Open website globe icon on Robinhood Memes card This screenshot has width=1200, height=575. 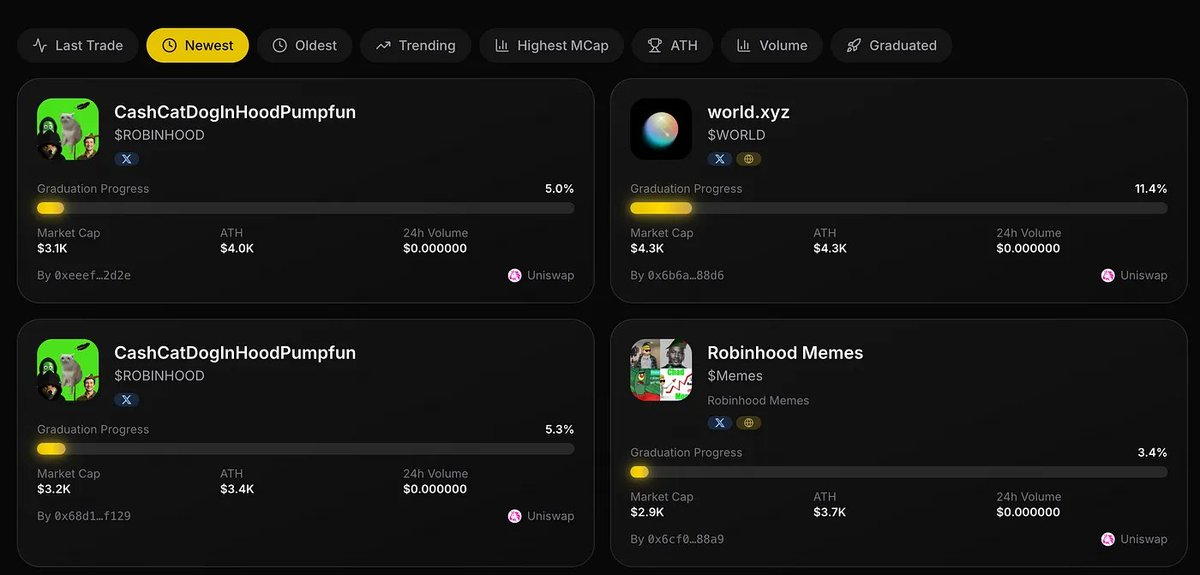pos(748,422)
